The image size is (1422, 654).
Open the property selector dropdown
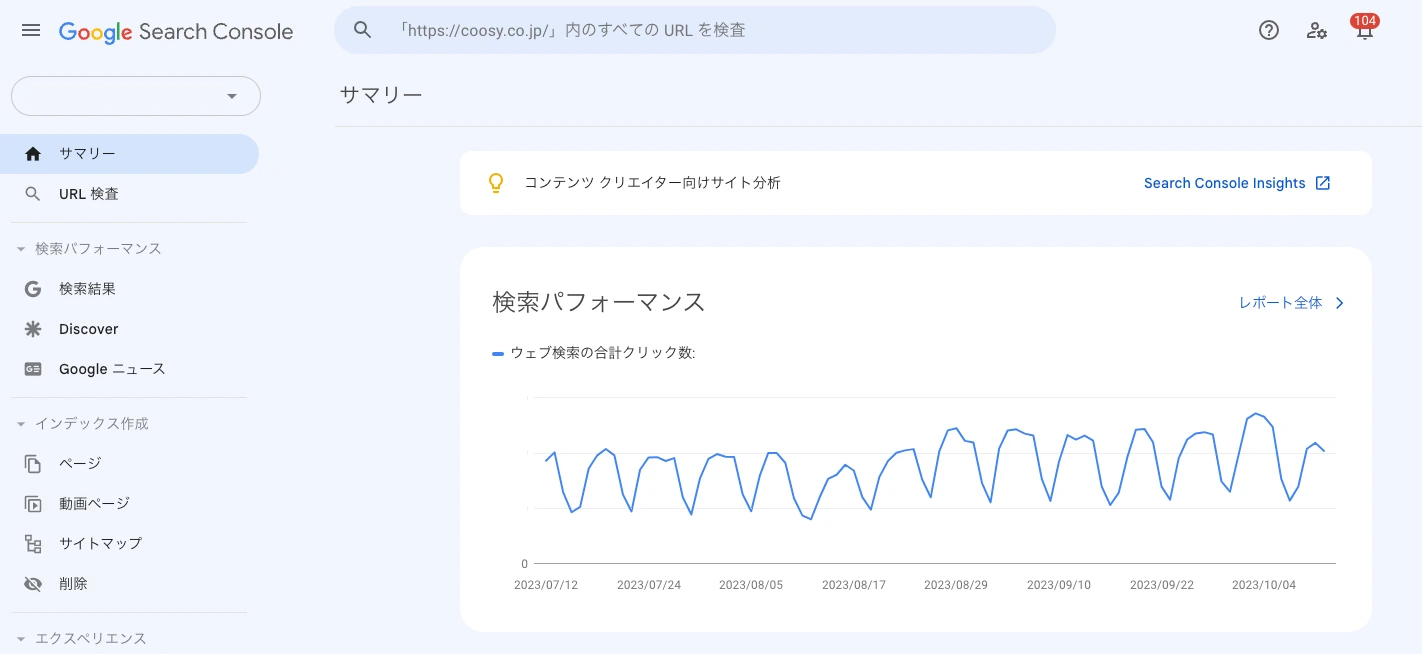coord(136,96)
